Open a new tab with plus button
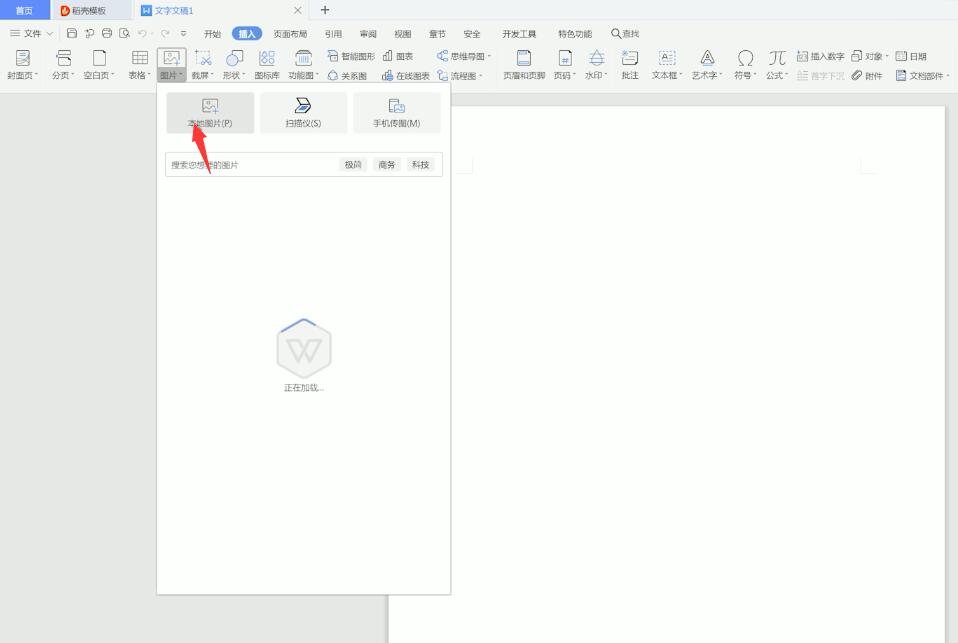 point(325,10)
